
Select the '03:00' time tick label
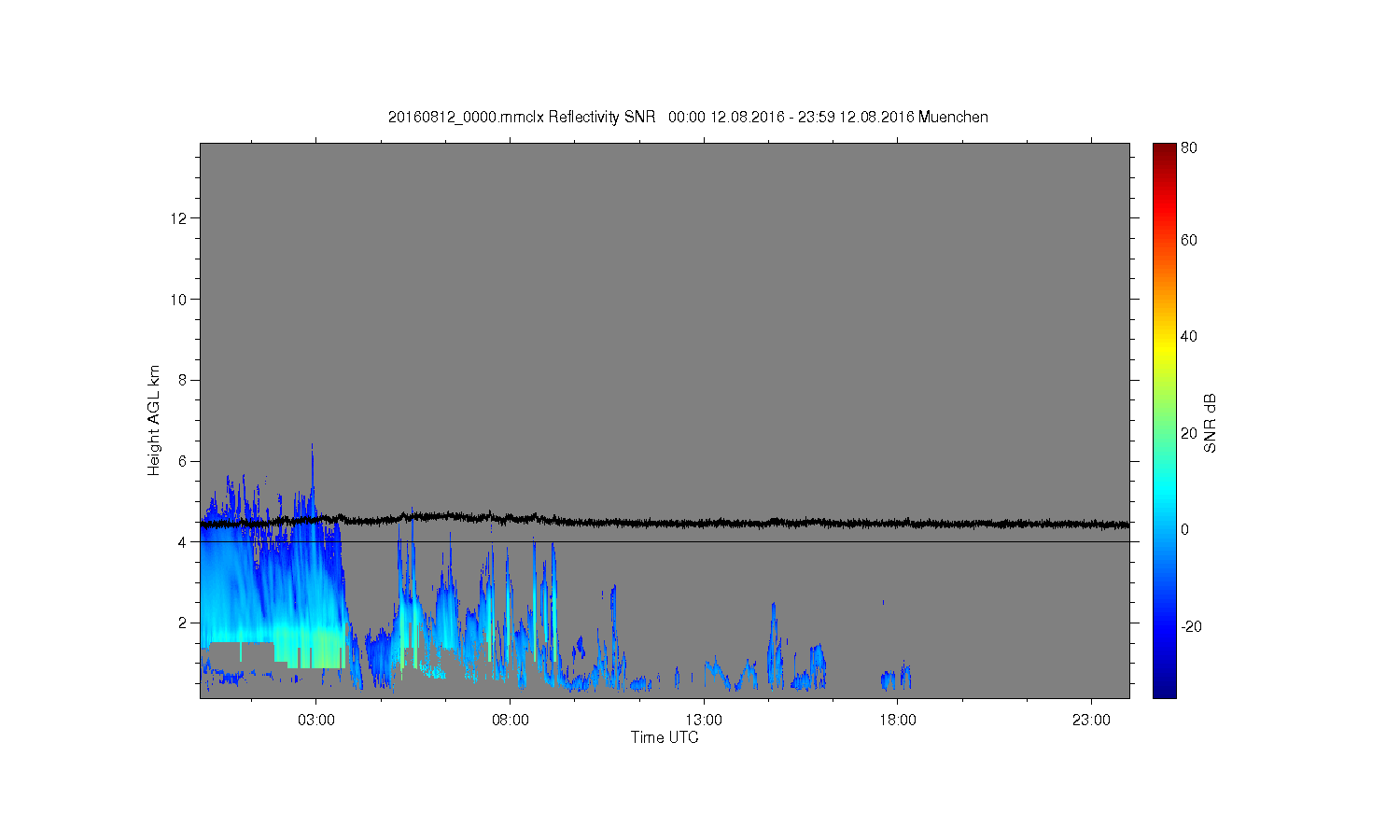(316, 721)
